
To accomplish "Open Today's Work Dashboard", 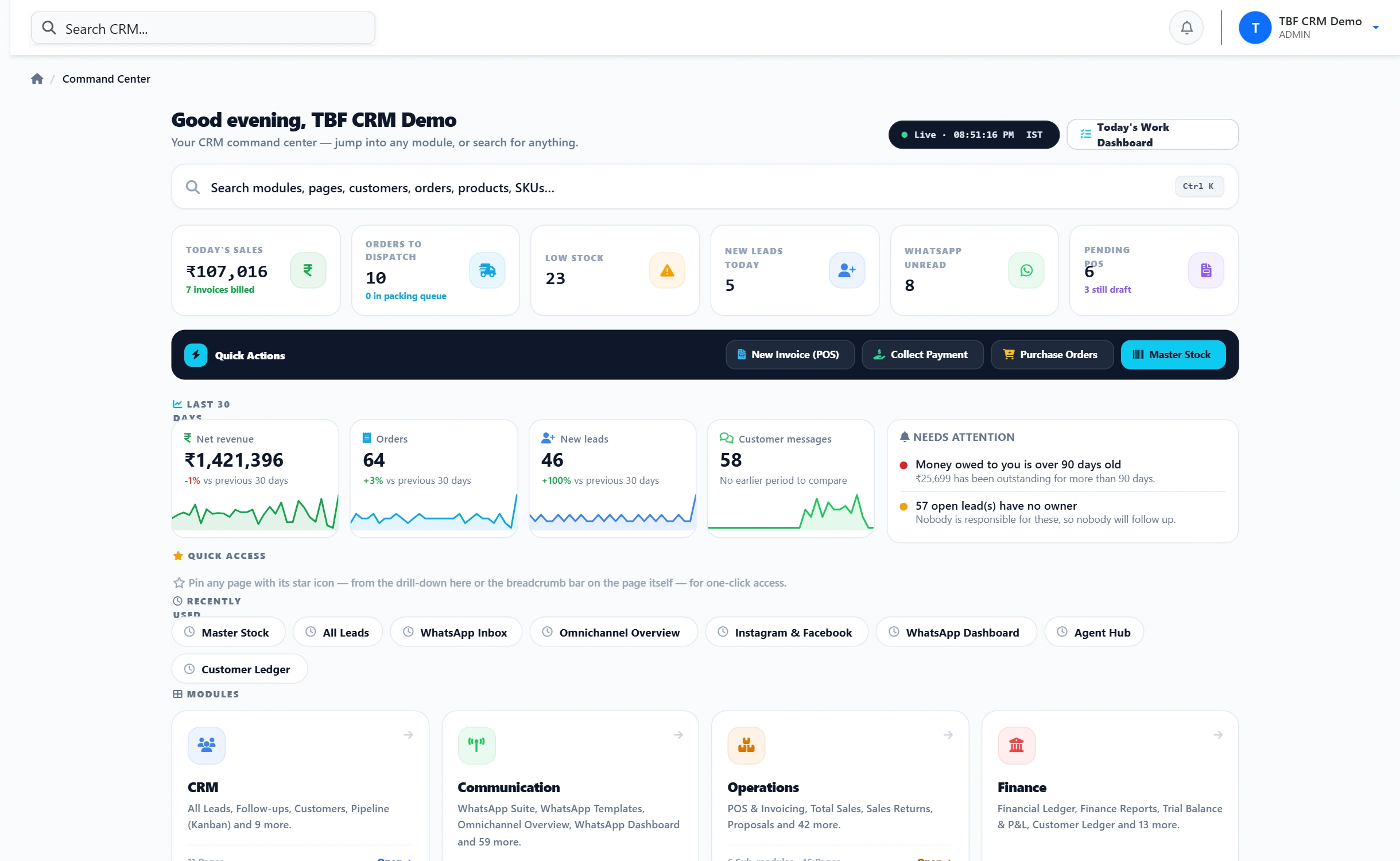I will click(x=1152, y=134).
